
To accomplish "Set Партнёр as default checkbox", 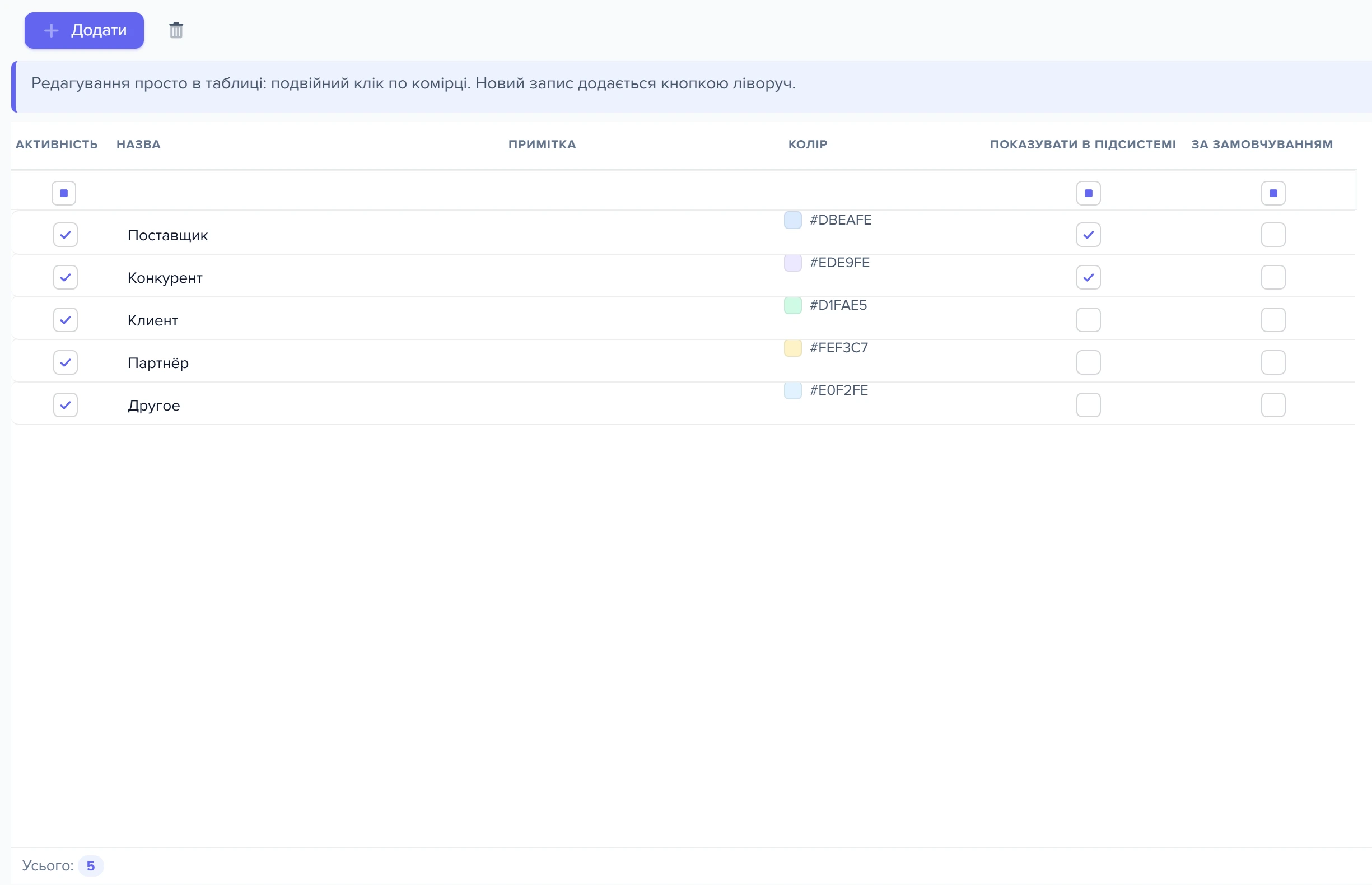I will coord(1273,362).
